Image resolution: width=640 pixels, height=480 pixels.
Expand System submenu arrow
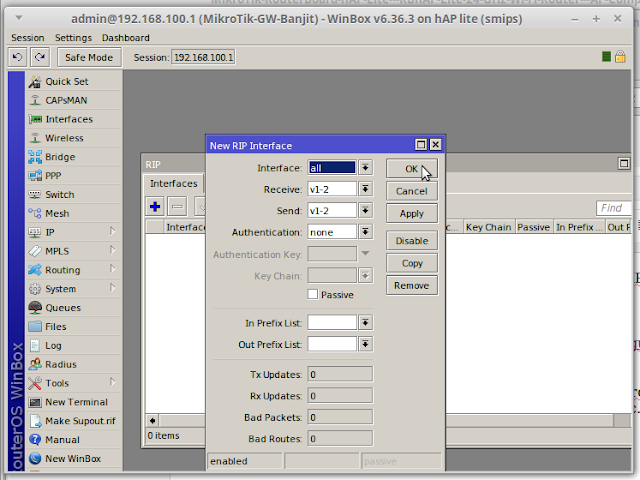pos(113,288)
